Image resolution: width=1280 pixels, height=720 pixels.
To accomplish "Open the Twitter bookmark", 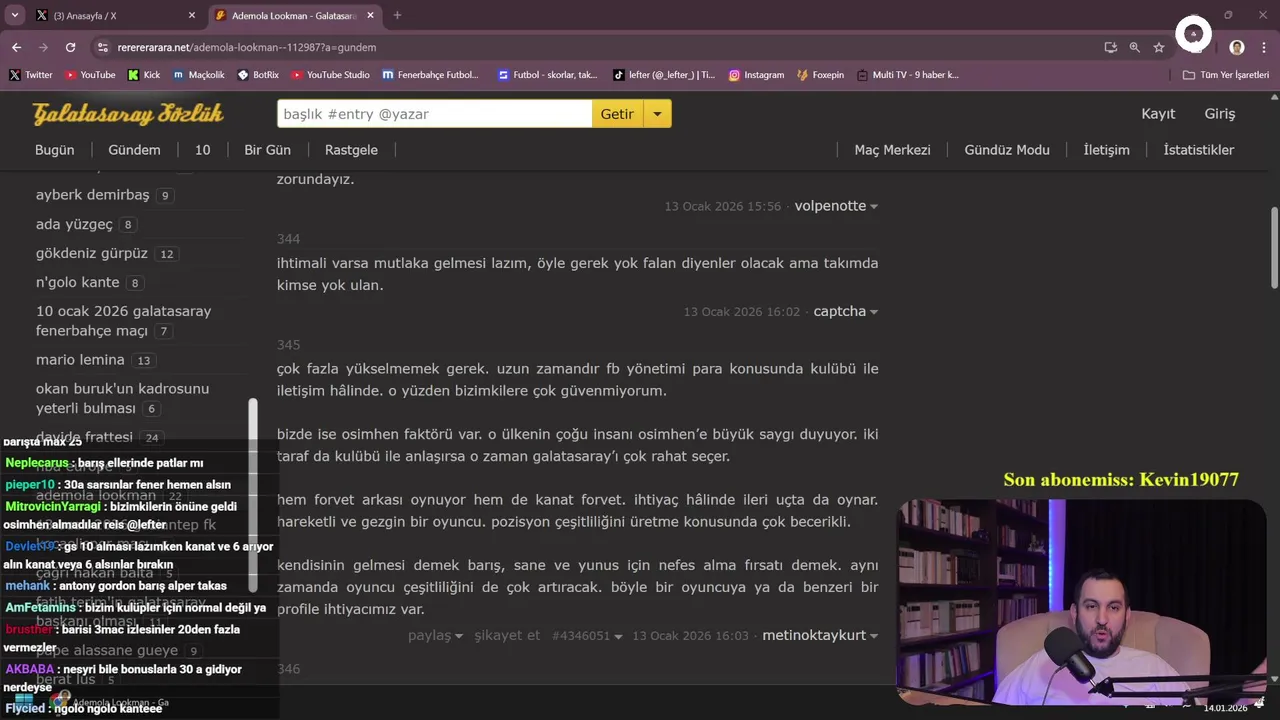I will coord(31,75).
